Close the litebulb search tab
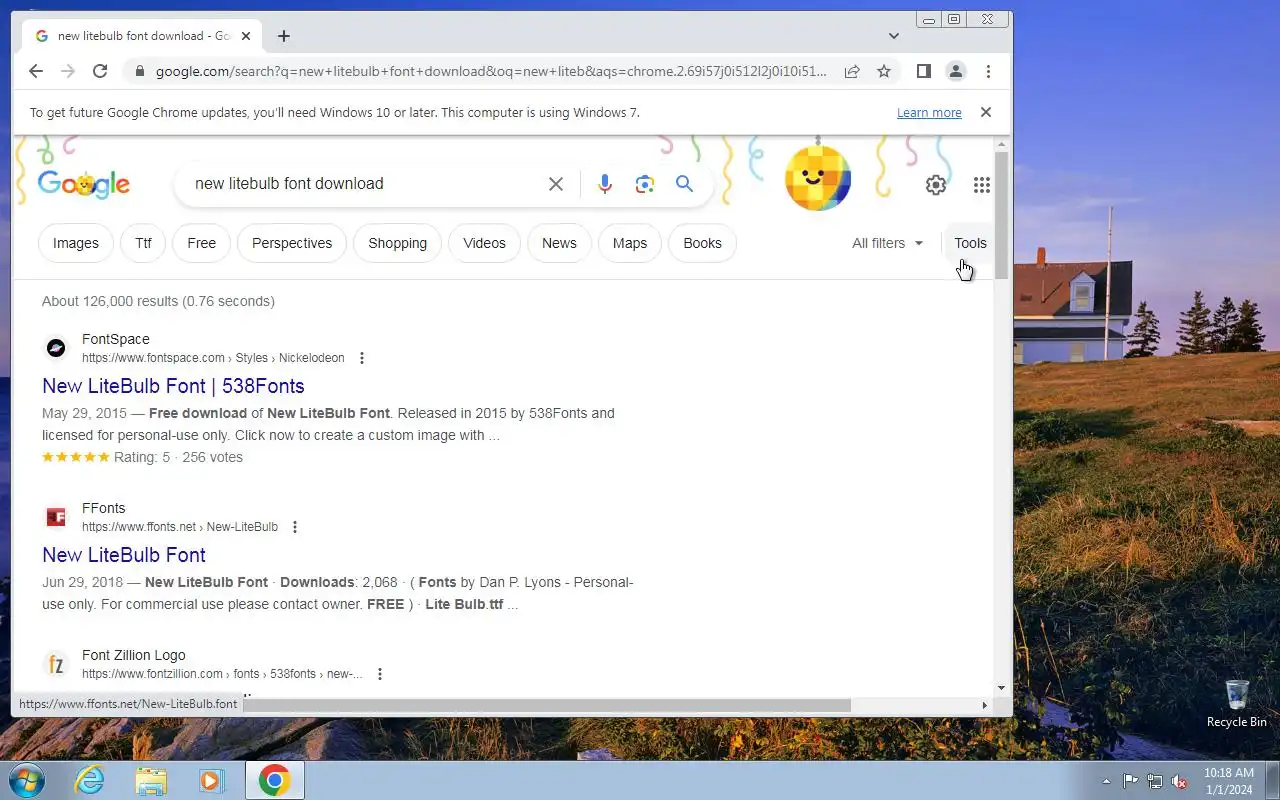The width and height of the screenshot is (1280, 800). click(x=246, y=36)
